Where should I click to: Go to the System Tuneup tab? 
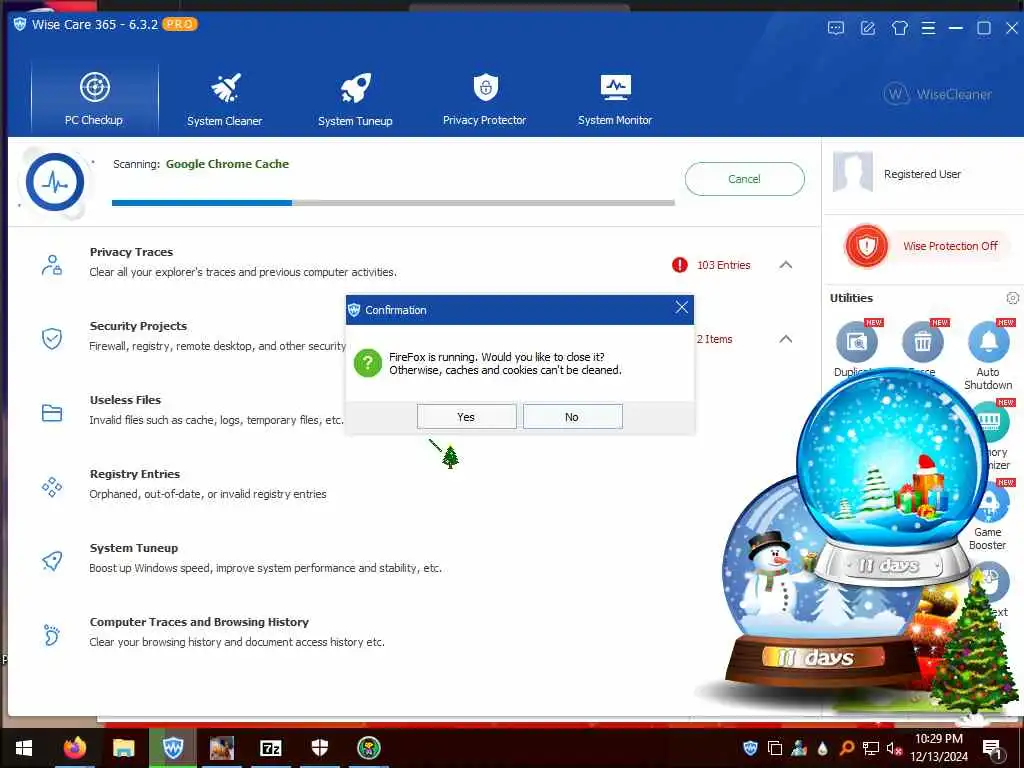tap(355, 99)
